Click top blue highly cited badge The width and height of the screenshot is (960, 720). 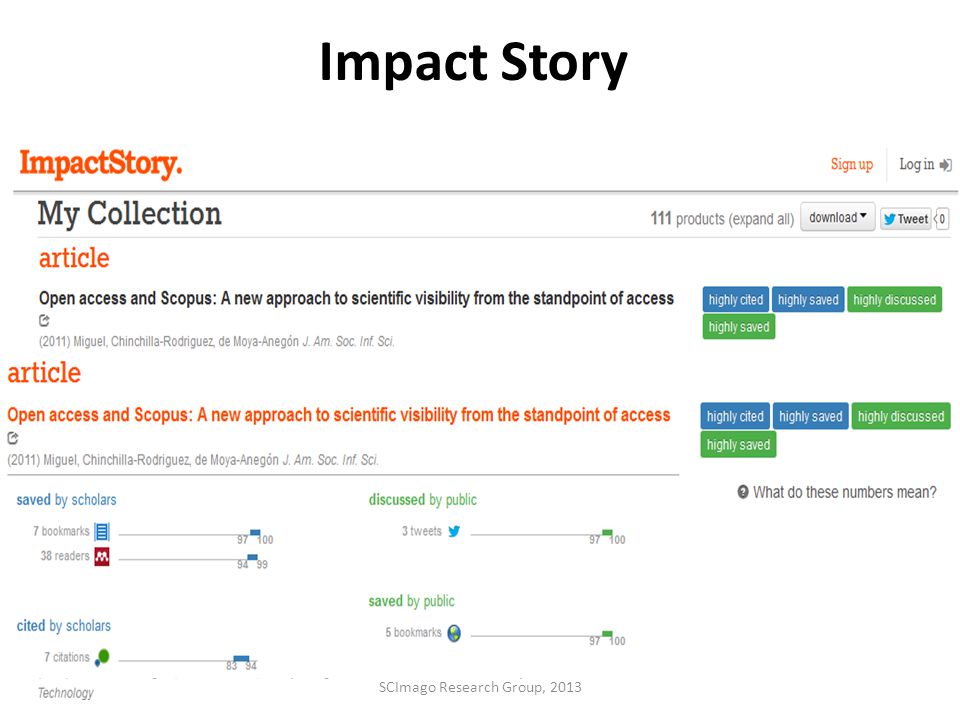click(736, 299)
